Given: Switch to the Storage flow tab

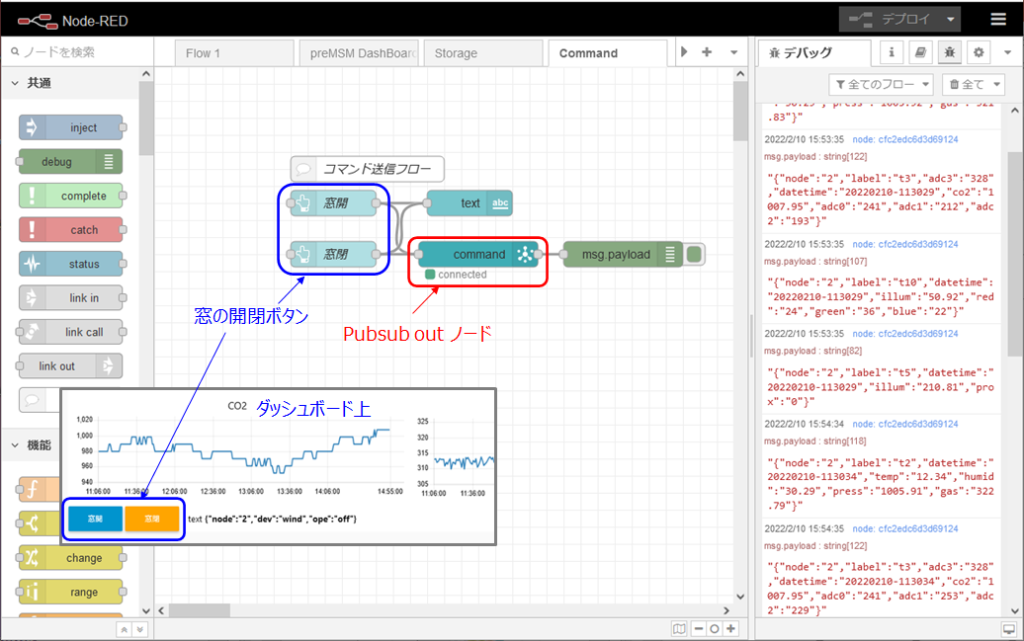Looking at the screenshot, I should (x=456, y=53).
